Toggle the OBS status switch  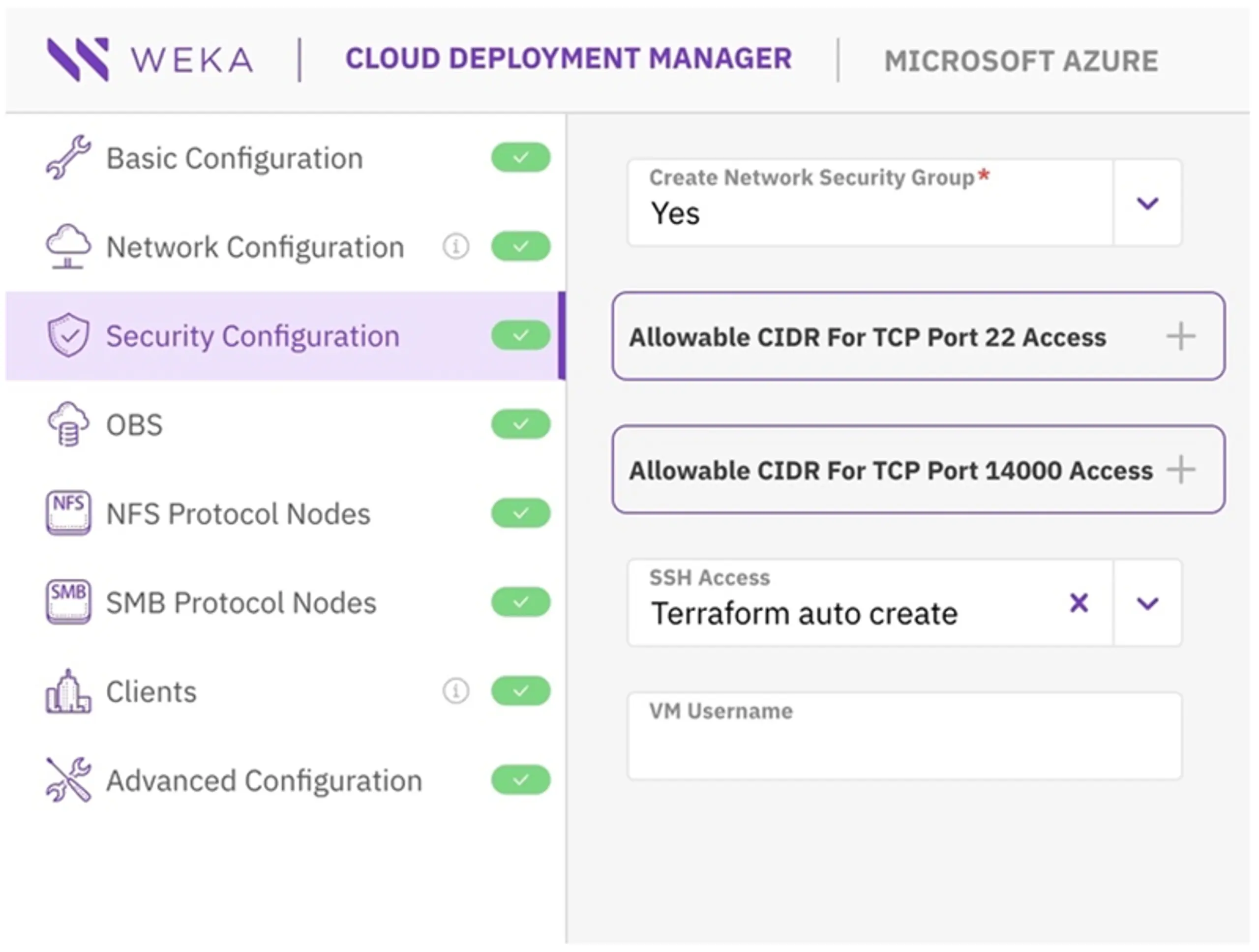pos(521,424)
